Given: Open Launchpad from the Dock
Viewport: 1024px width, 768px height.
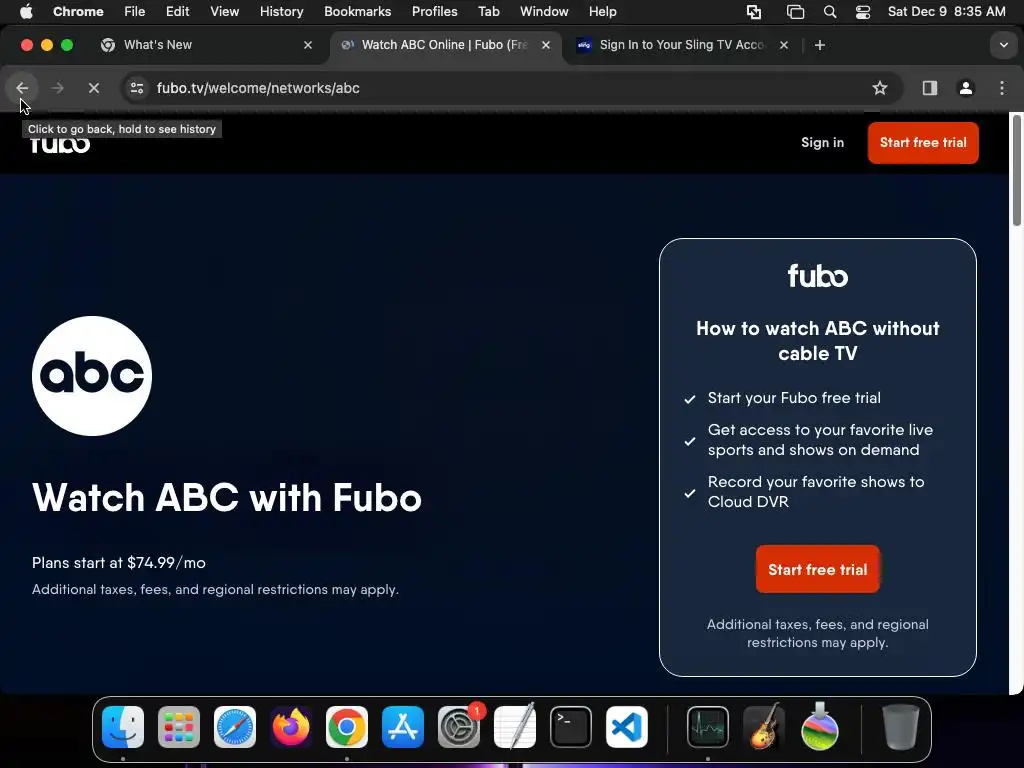Looking at the screenshot, I should tap(179, 727).
